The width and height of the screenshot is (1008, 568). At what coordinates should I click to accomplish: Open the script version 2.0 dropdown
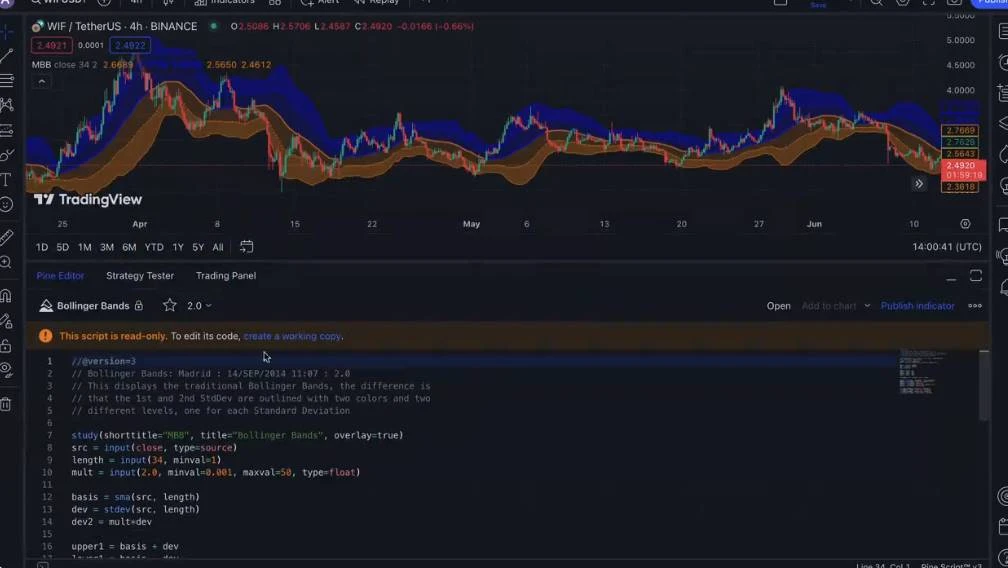[199, 306]
